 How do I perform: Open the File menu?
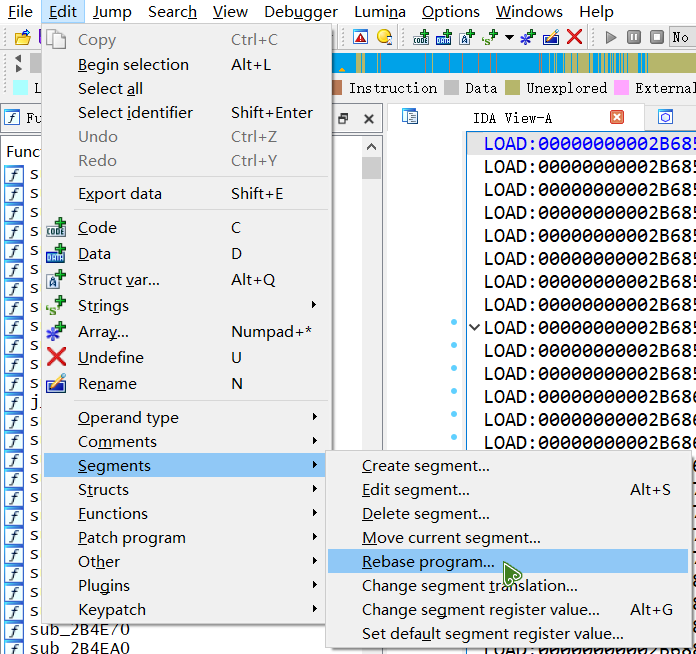pos(20,12)
